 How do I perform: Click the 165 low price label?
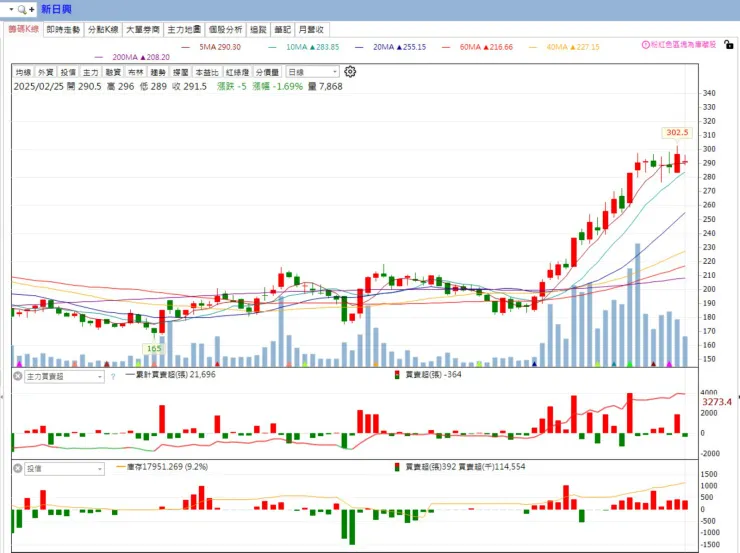click(x=154, y=349)
